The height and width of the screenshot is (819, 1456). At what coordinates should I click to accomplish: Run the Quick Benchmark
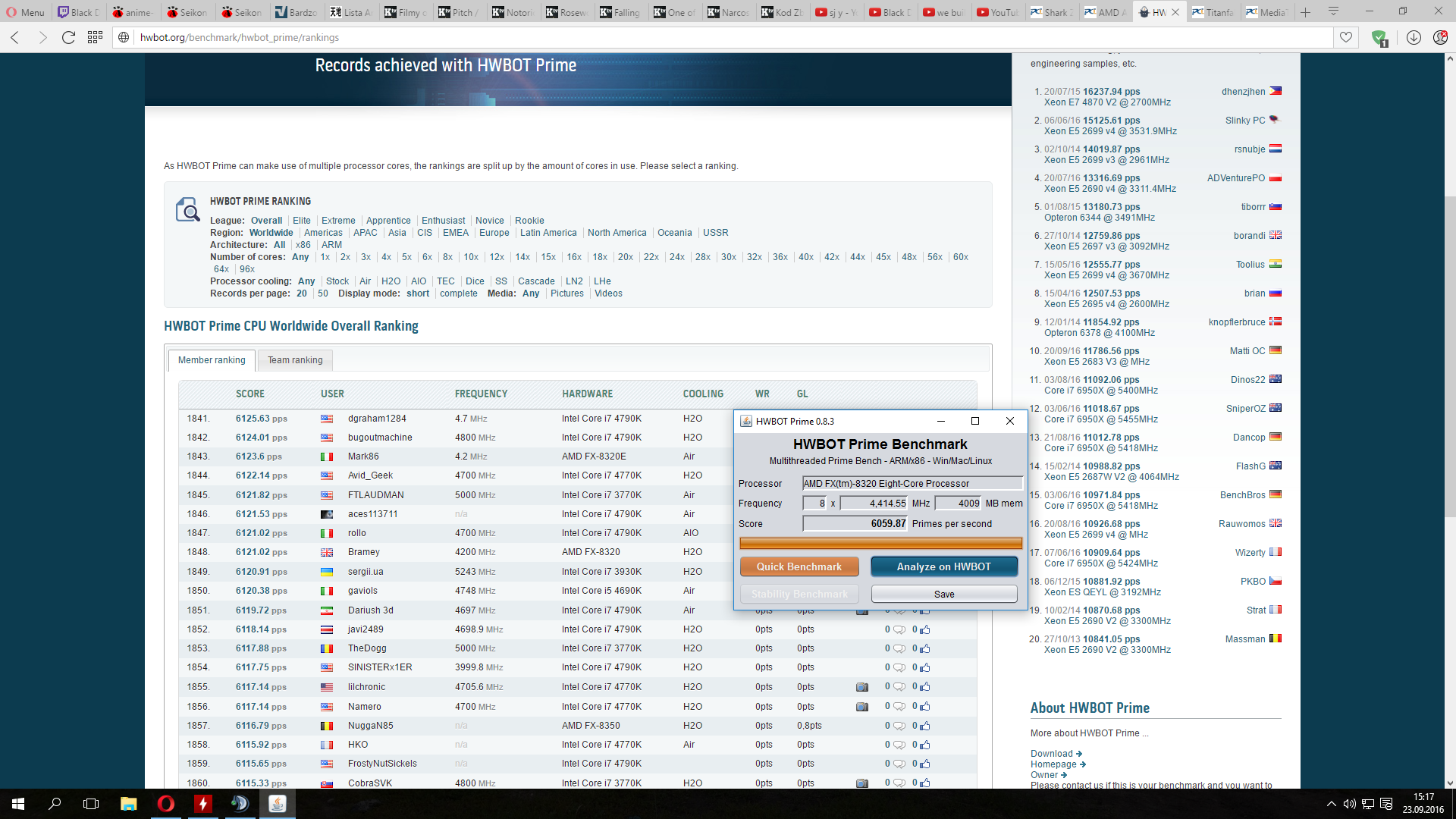[799, 566]
